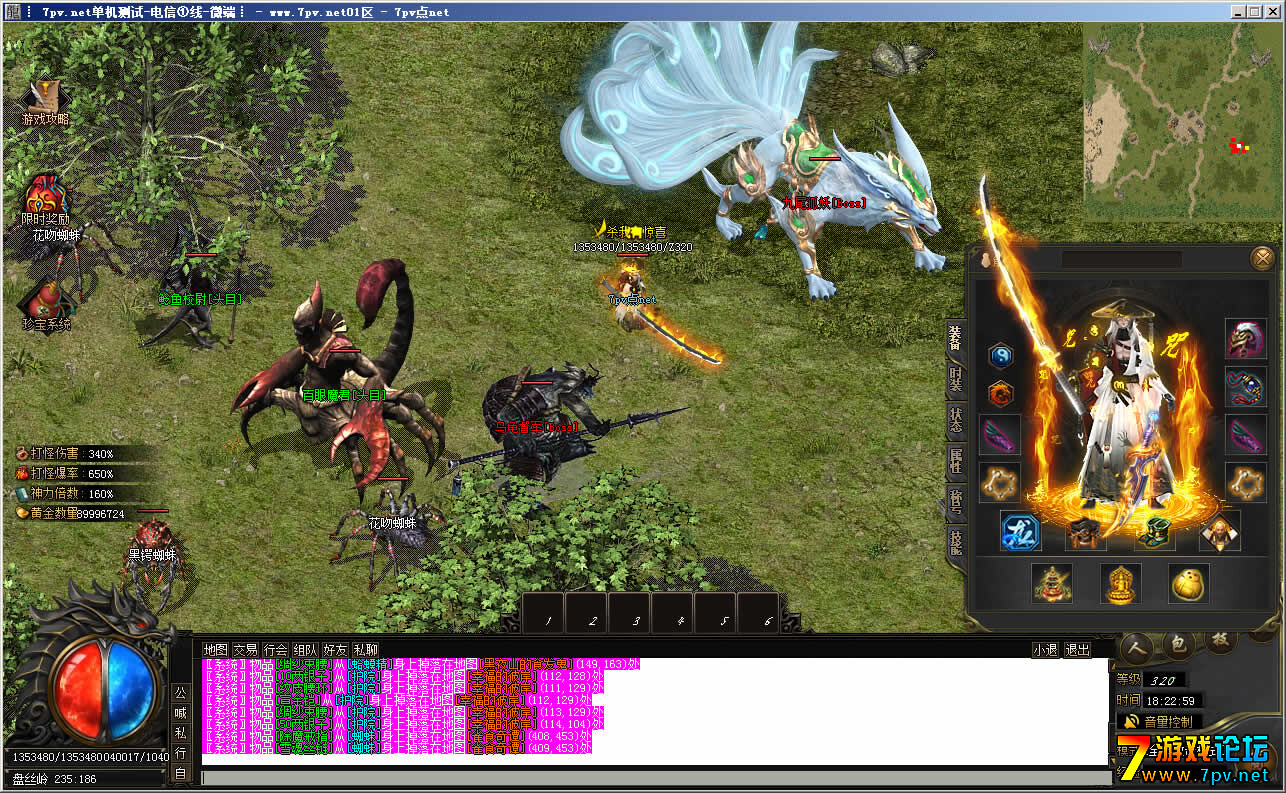Screen dimensions: 1286x793
Task: Click the 私聊 private chat button
Action: pos(366,650)
